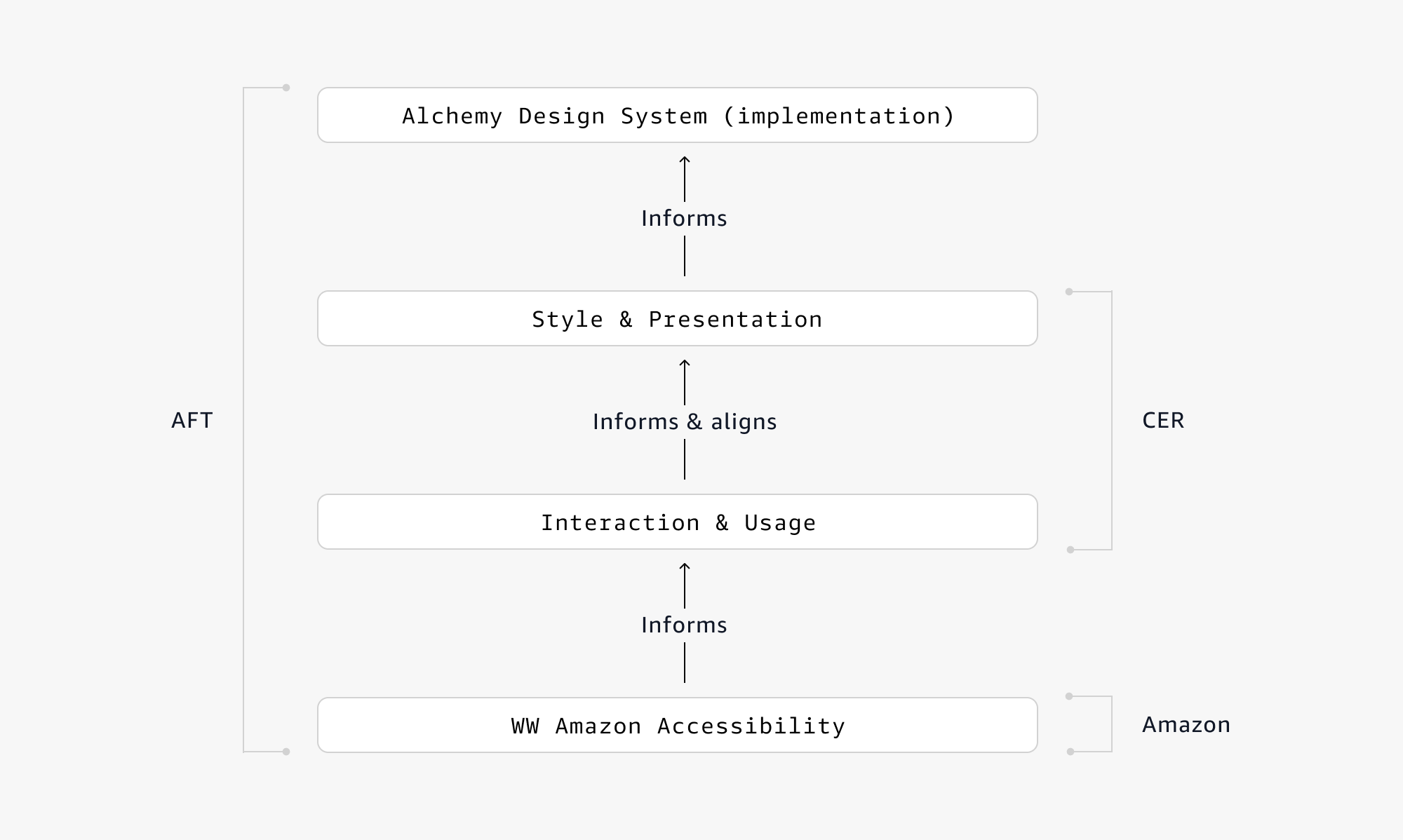Click the bottom endpoint dot of AFT bracket
The image size is (1403, 840).
click(x=286, y=752)
